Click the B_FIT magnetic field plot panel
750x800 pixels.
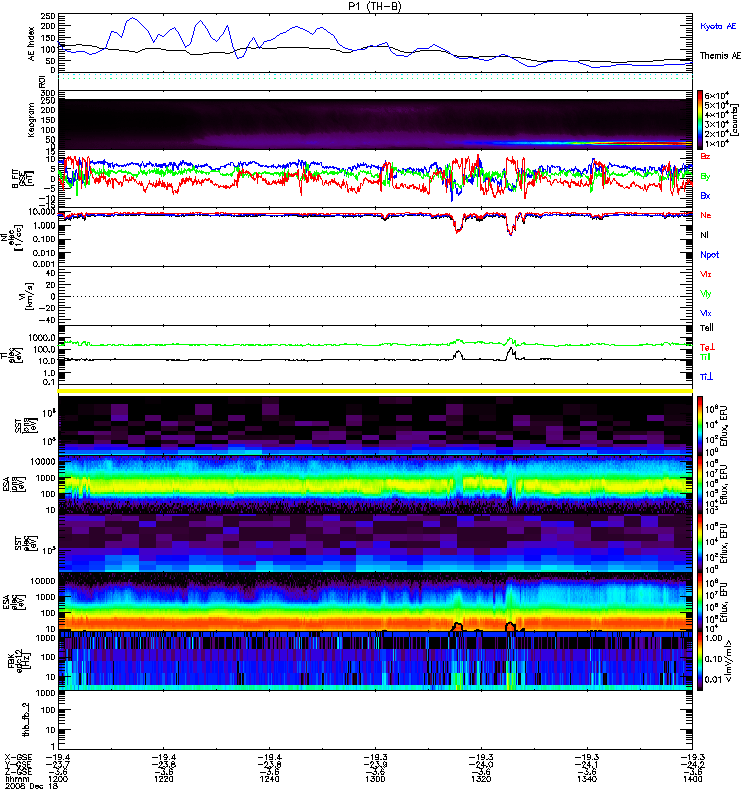(375, 179)
